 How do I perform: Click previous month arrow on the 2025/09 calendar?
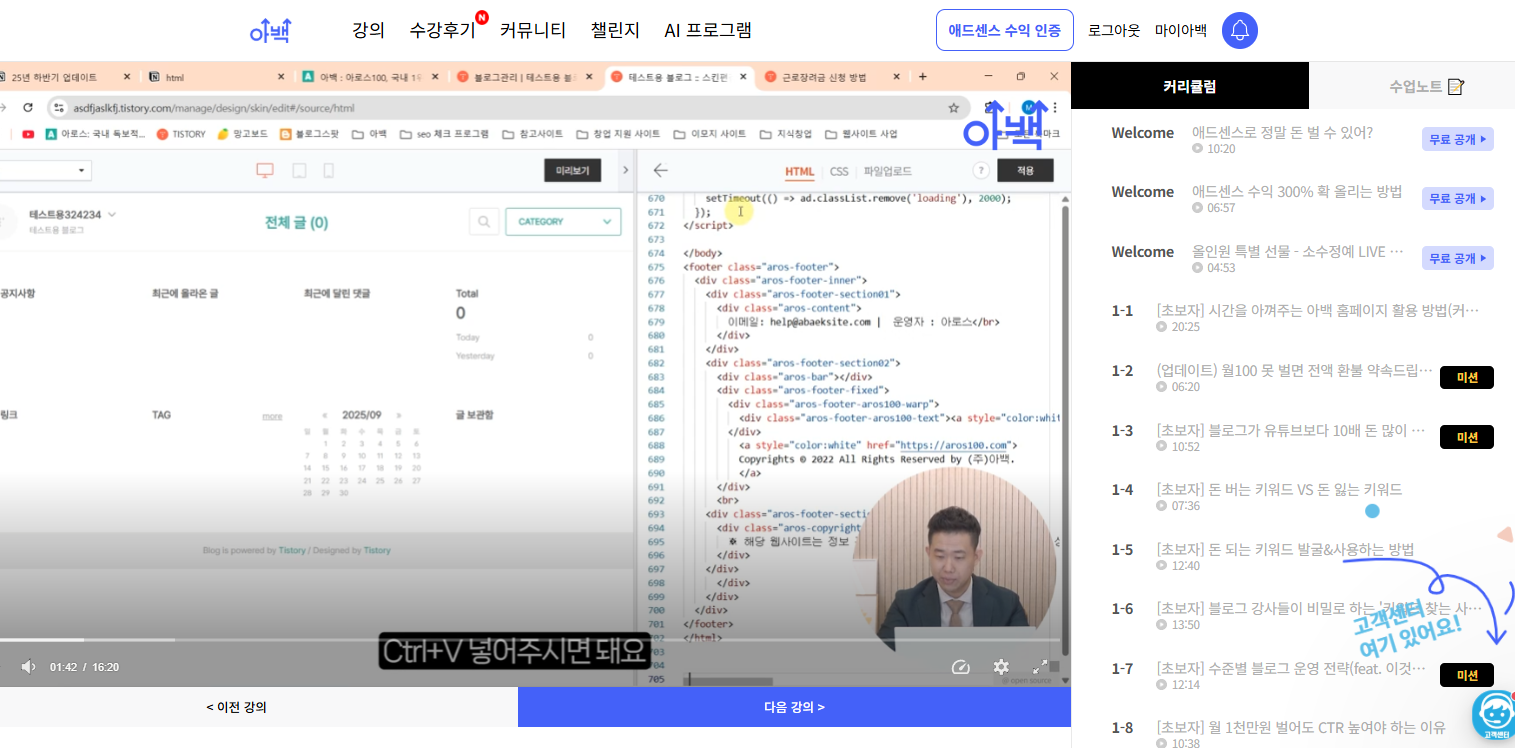(324, 415)
